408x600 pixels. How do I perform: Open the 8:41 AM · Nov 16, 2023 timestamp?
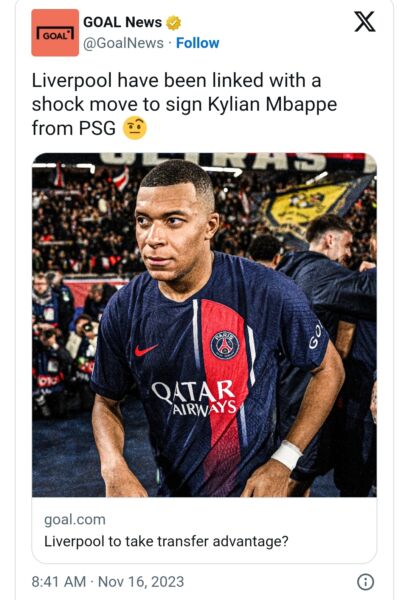point(108,582)
